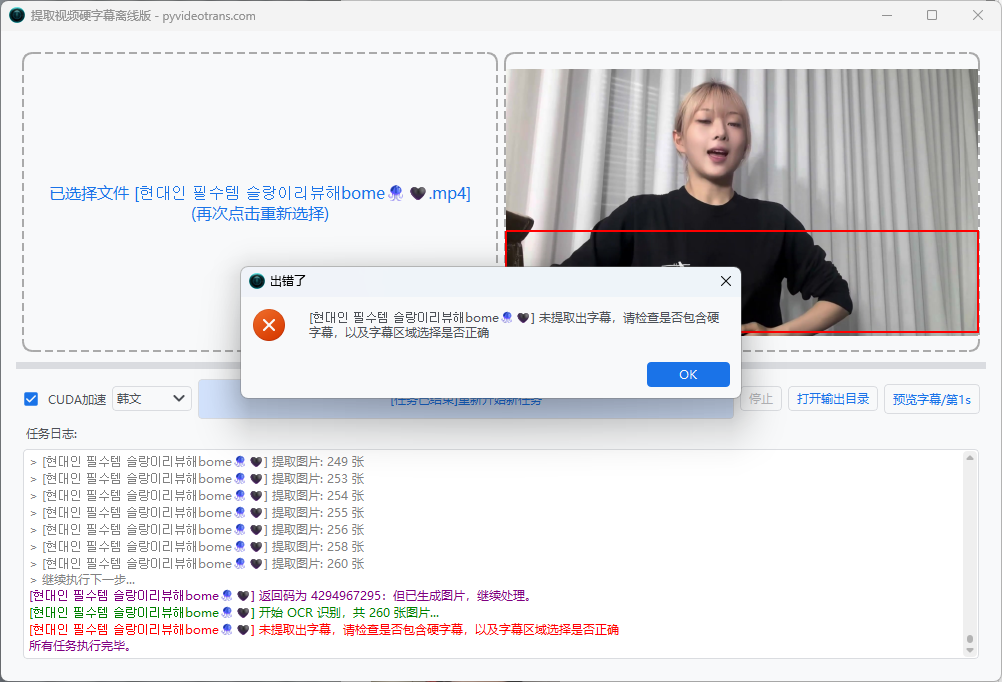Toggle the CUDA加速 checkbox
This screenshot has width=1002, height=682.
pos(31,399)
